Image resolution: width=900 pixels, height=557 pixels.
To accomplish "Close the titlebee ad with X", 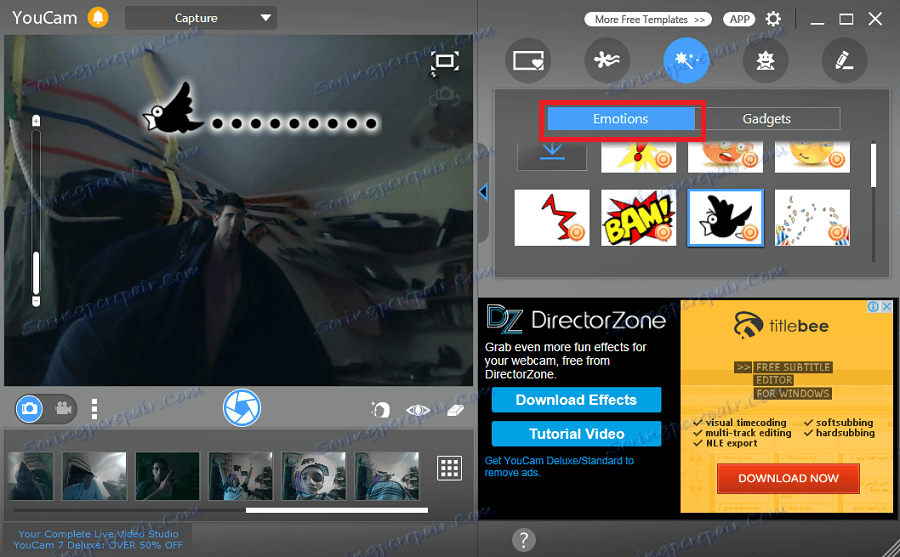I will point(887,307).
